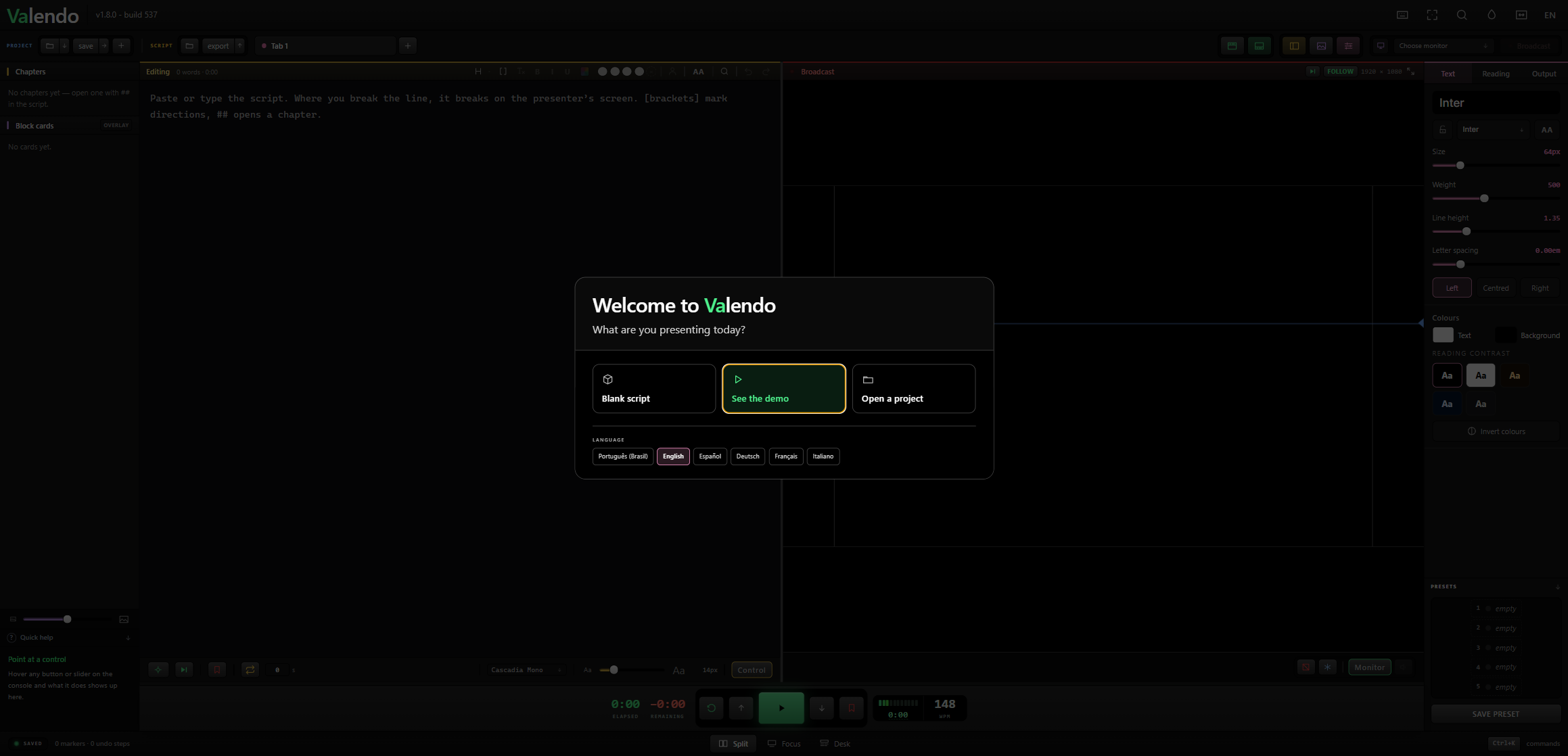Save the project with the save button
The height and width of the screenshot is (756, 1568).
86,46
